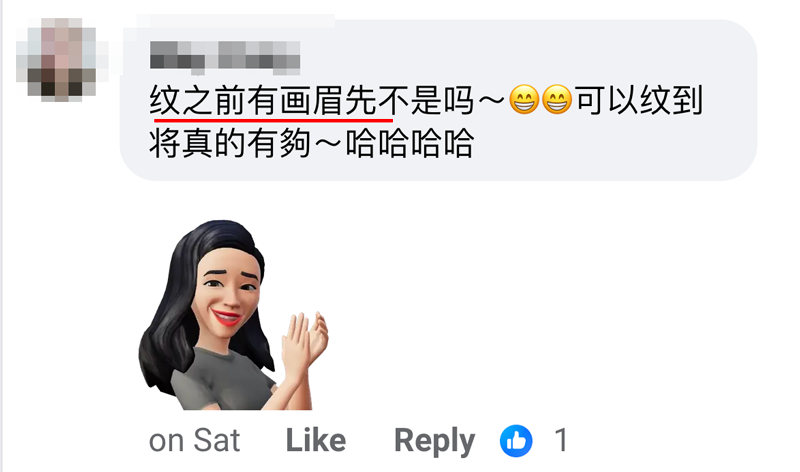Click the avatar sticker's smiling face
This screenshot has height=472, width=800.
tap(228, 293)
